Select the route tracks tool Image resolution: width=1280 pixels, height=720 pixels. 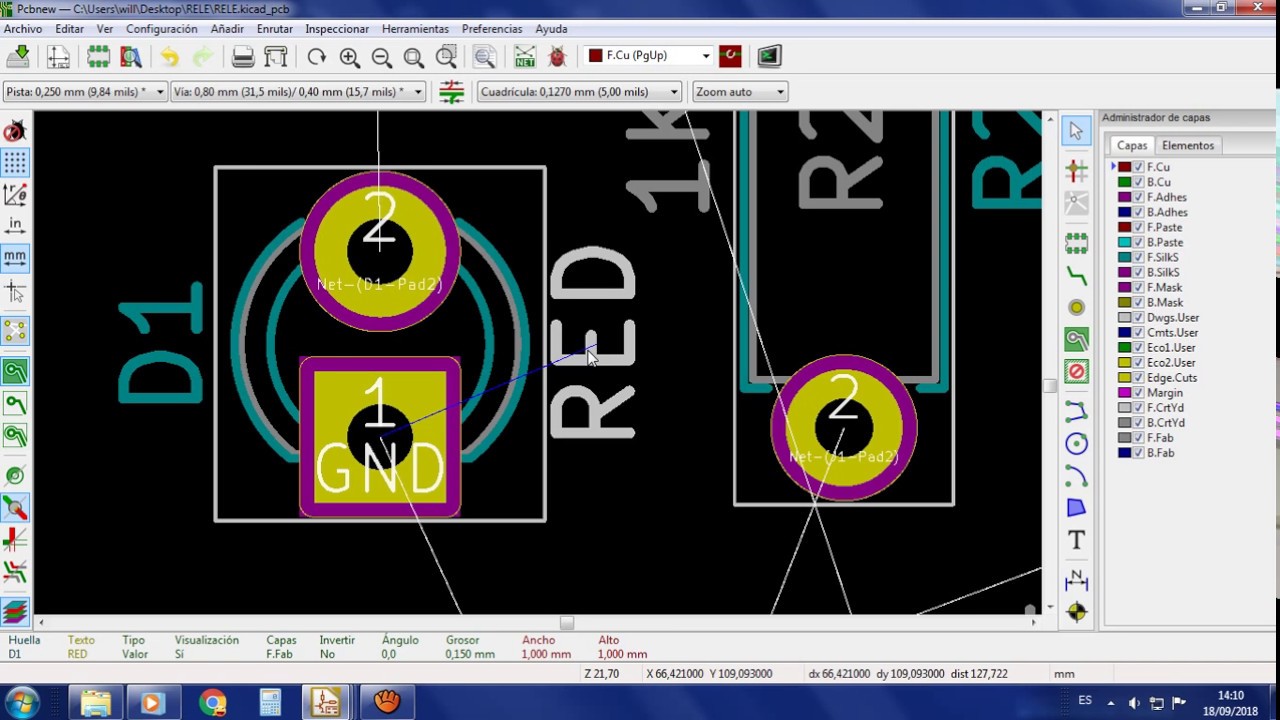(x=1076, y=274)
